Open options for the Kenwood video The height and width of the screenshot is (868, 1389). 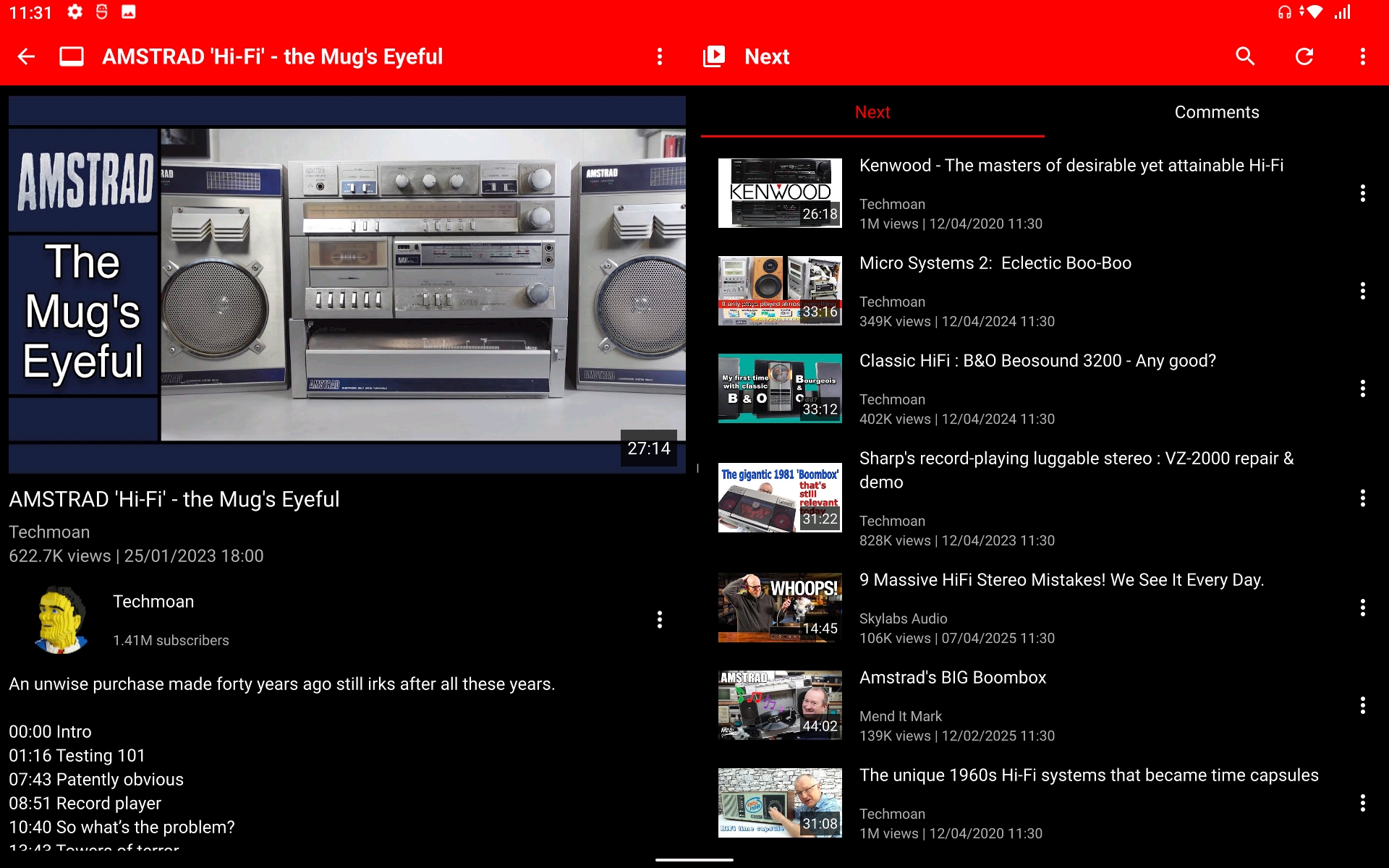(x=1363, y=193)
